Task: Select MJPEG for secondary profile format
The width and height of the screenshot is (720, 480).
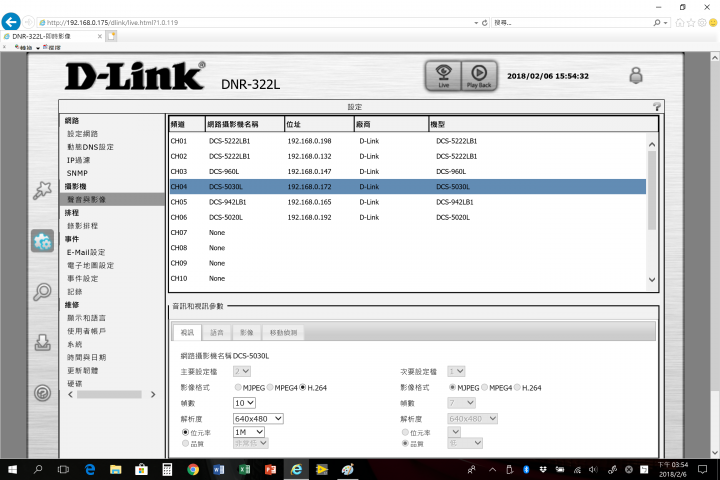Action: (452, 387)
